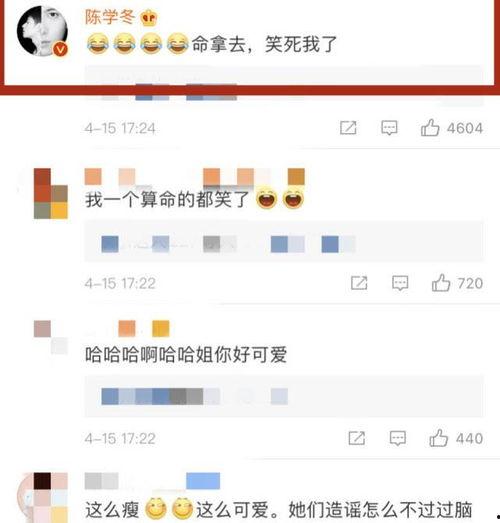
Task: Expand replies under 哈哈哈啊哈哈姐你好可爱 comment
Action: point(284,397)
